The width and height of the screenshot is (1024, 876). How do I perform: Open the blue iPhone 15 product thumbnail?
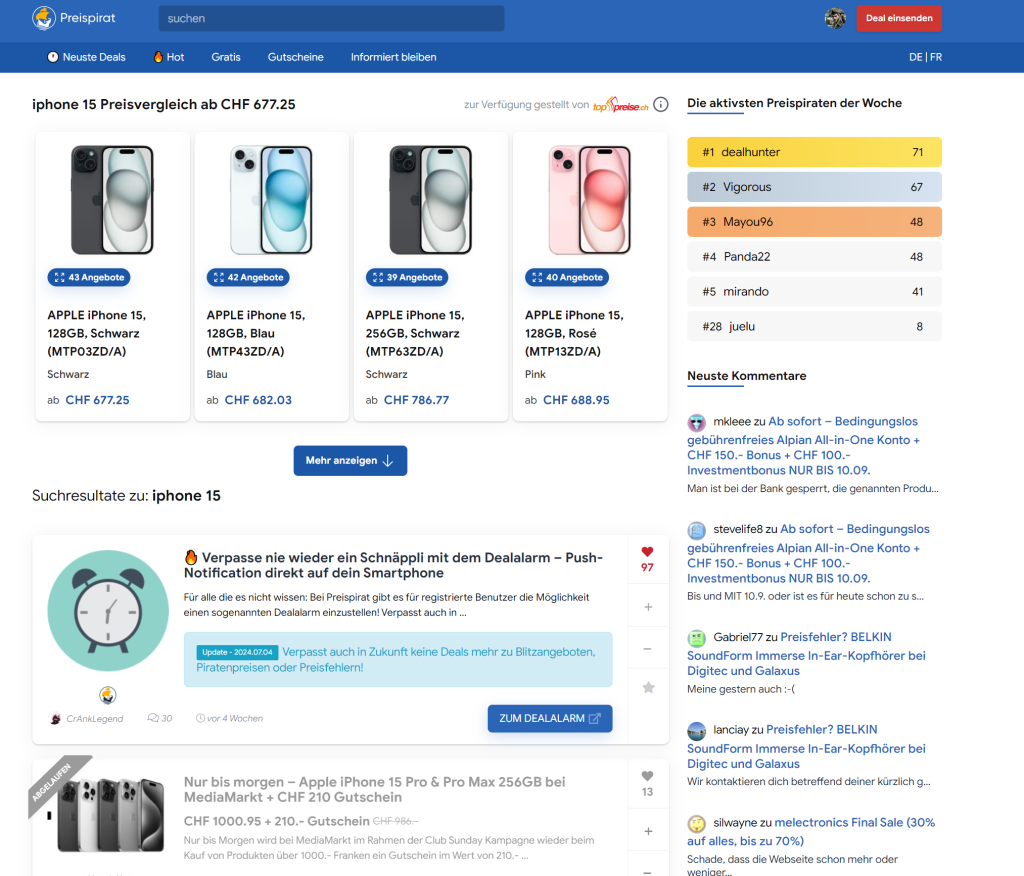[271, 200]
